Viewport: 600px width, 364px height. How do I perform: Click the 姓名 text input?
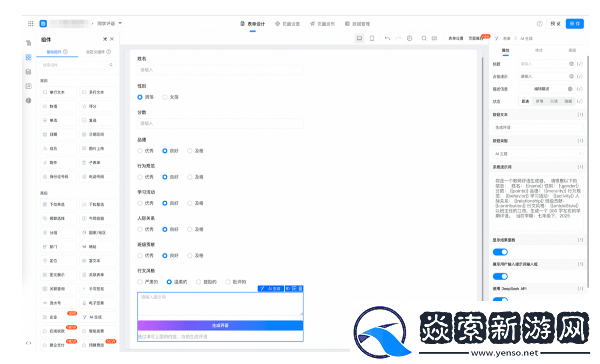click(220, 70)
